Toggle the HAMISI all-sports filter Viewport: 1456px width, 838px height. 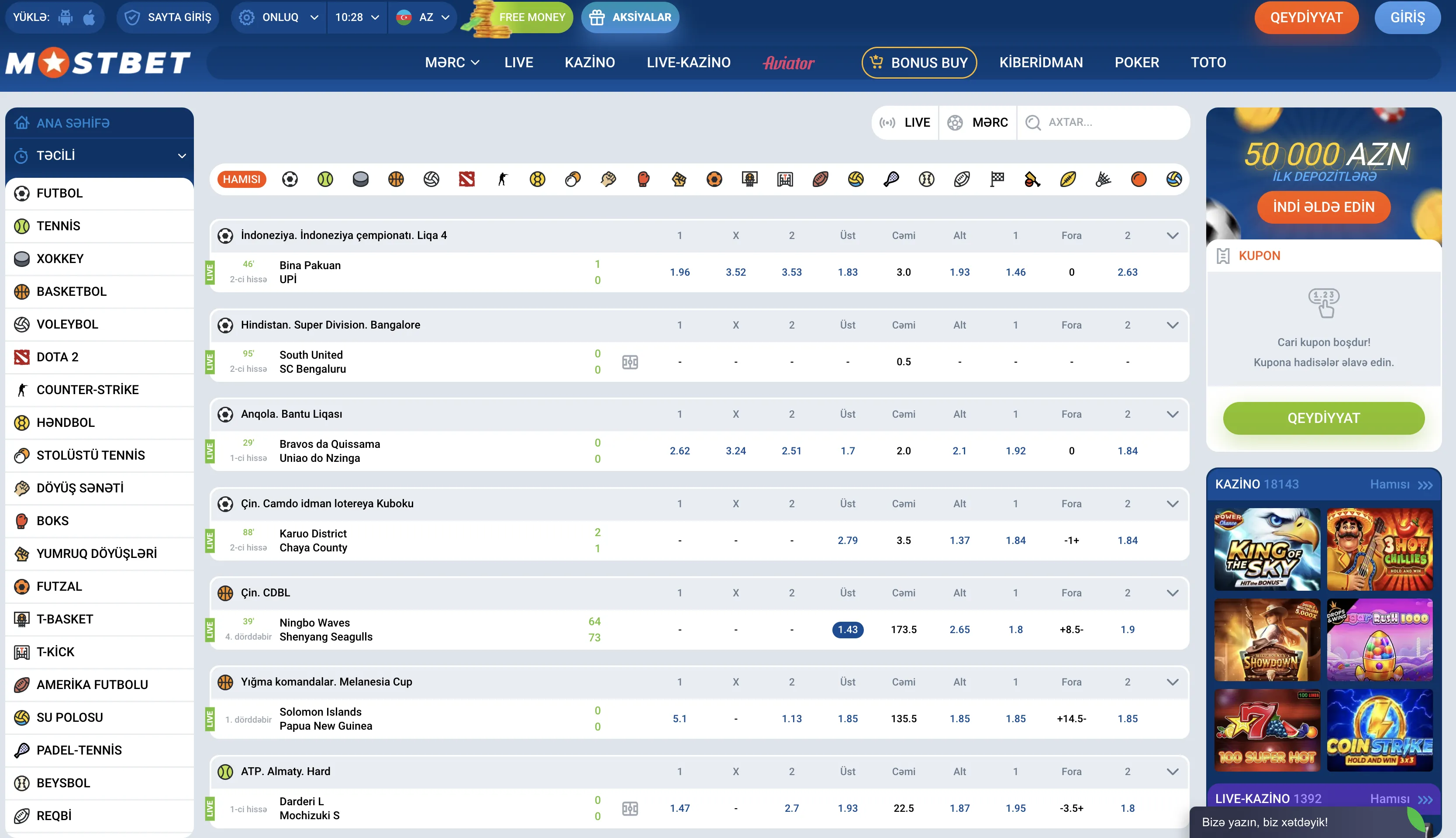pos(242,180)
